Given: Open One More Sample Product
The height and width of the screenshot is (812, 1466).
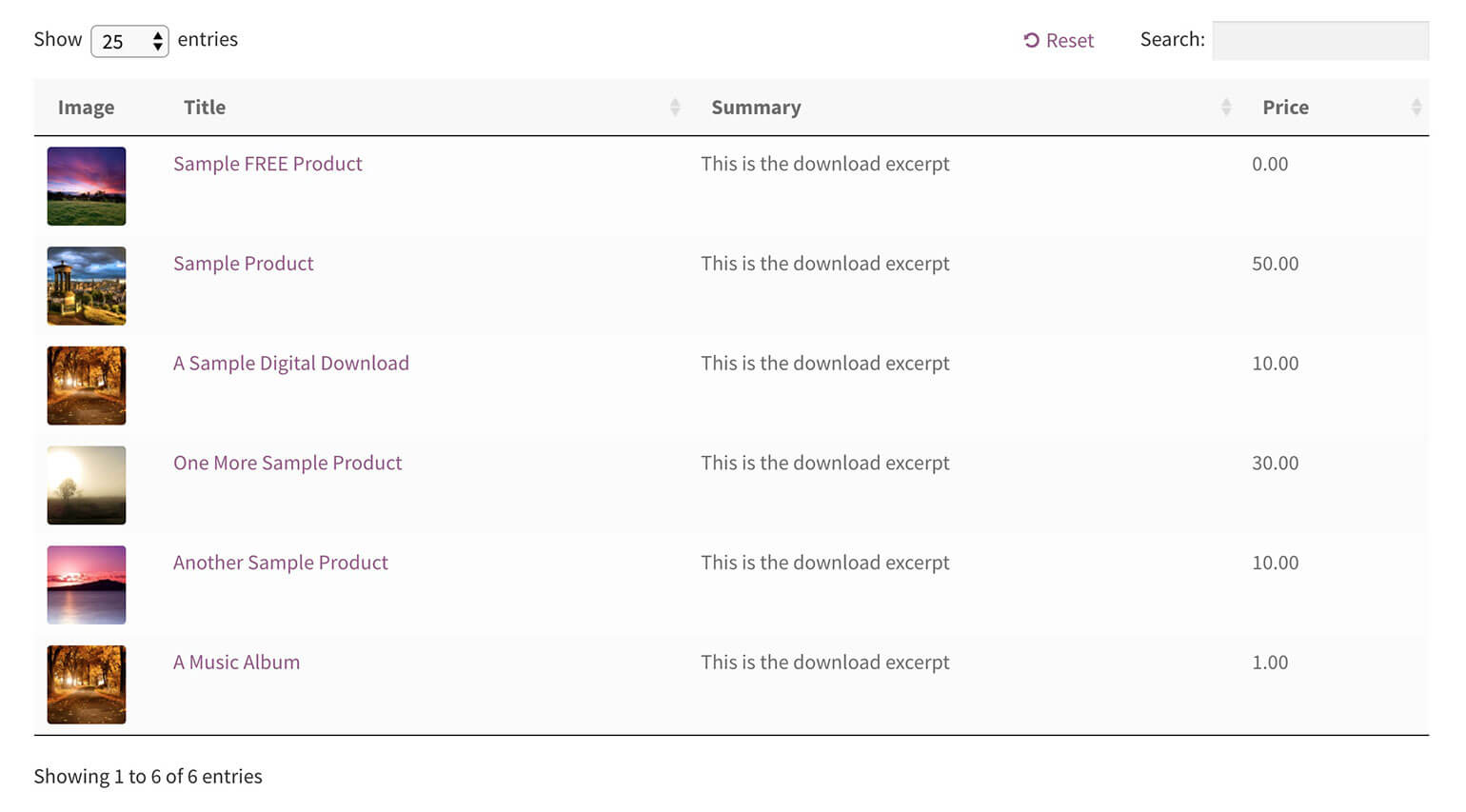Looking at the screenshot, I should 287,463.
